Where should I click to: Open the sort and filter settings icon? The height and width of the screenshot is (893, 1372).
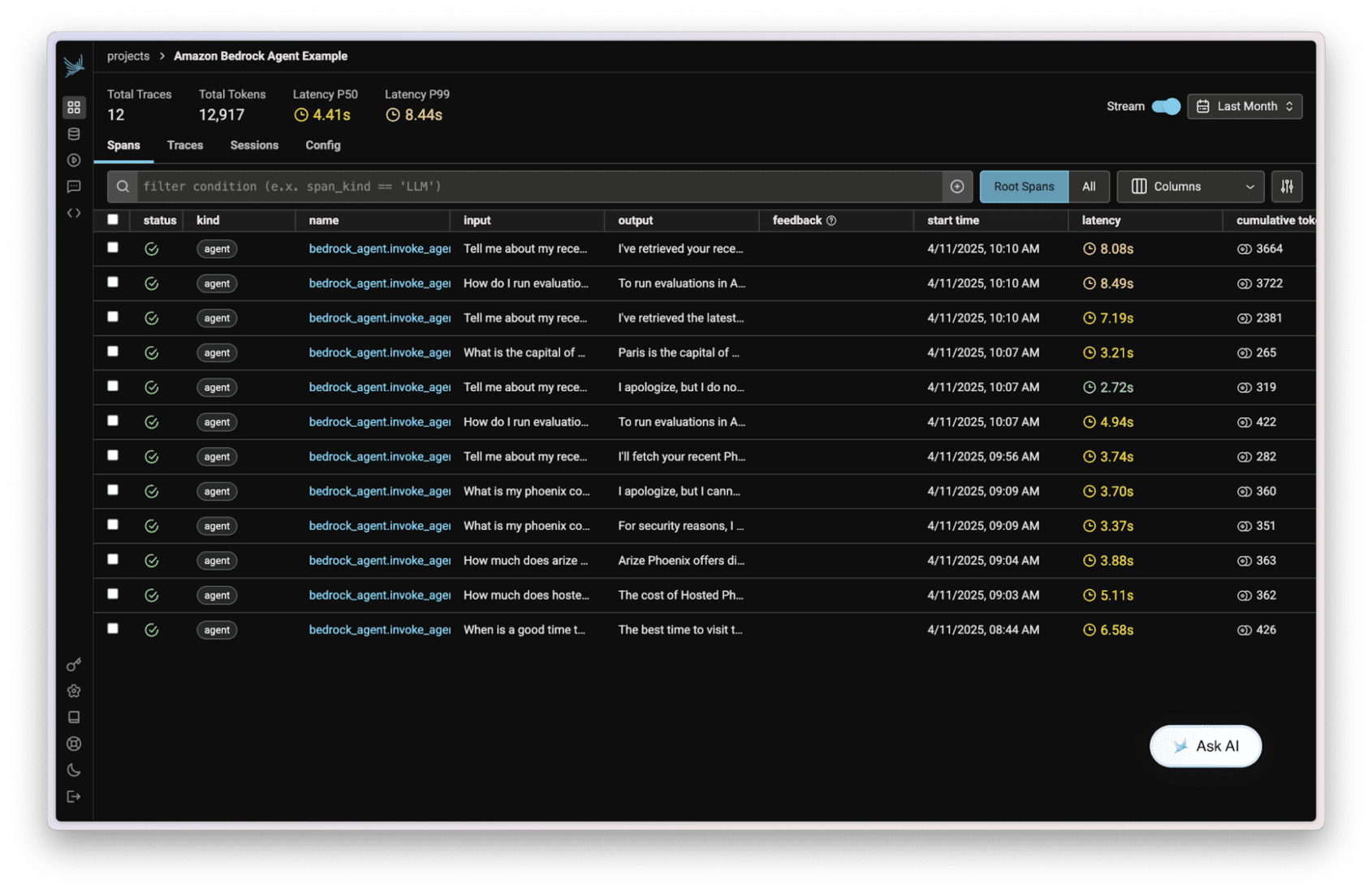click(1286, 186)
